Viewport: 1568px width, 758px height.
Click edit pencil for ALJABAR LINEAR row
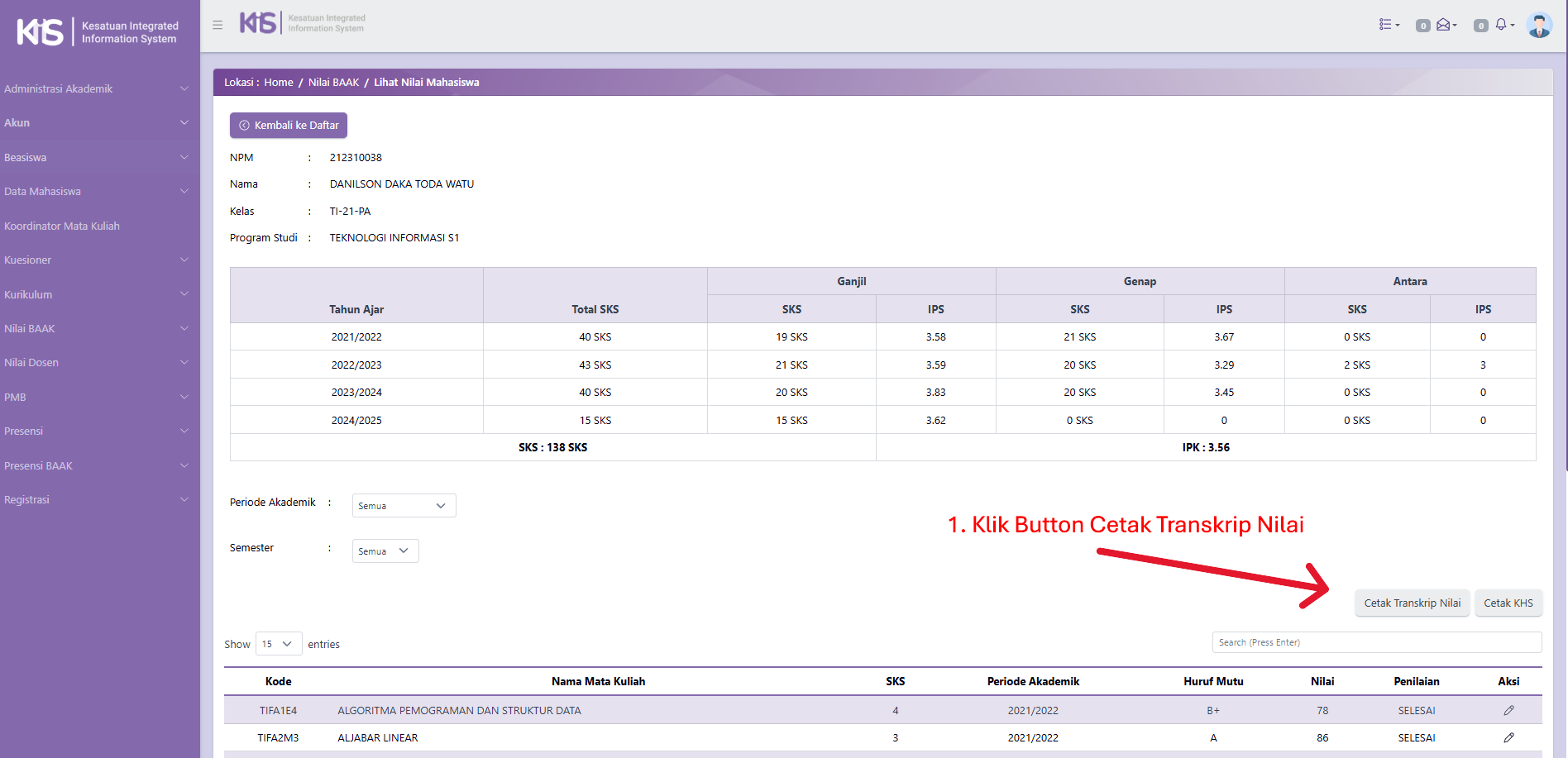(1508, 737)
